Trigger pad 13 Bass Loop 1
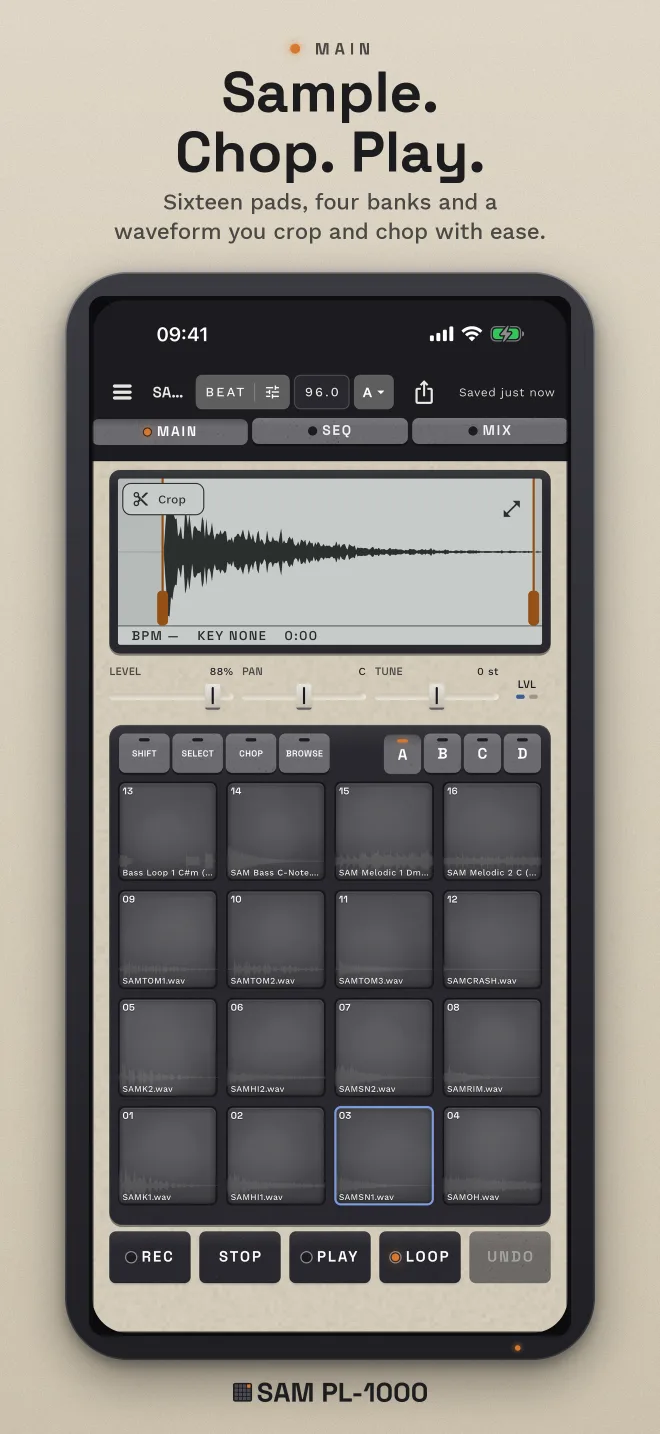660x1434 pixels. tap(168, 831)
